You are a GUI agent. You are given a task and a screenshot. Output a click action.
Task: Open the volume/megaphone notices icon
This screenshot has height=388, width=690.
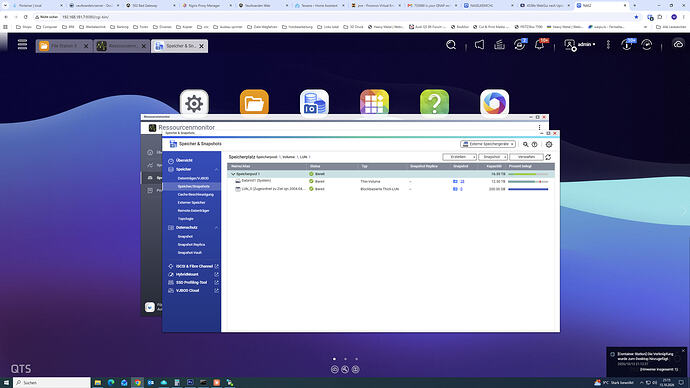pyautogui.click(x=479, y=44)
